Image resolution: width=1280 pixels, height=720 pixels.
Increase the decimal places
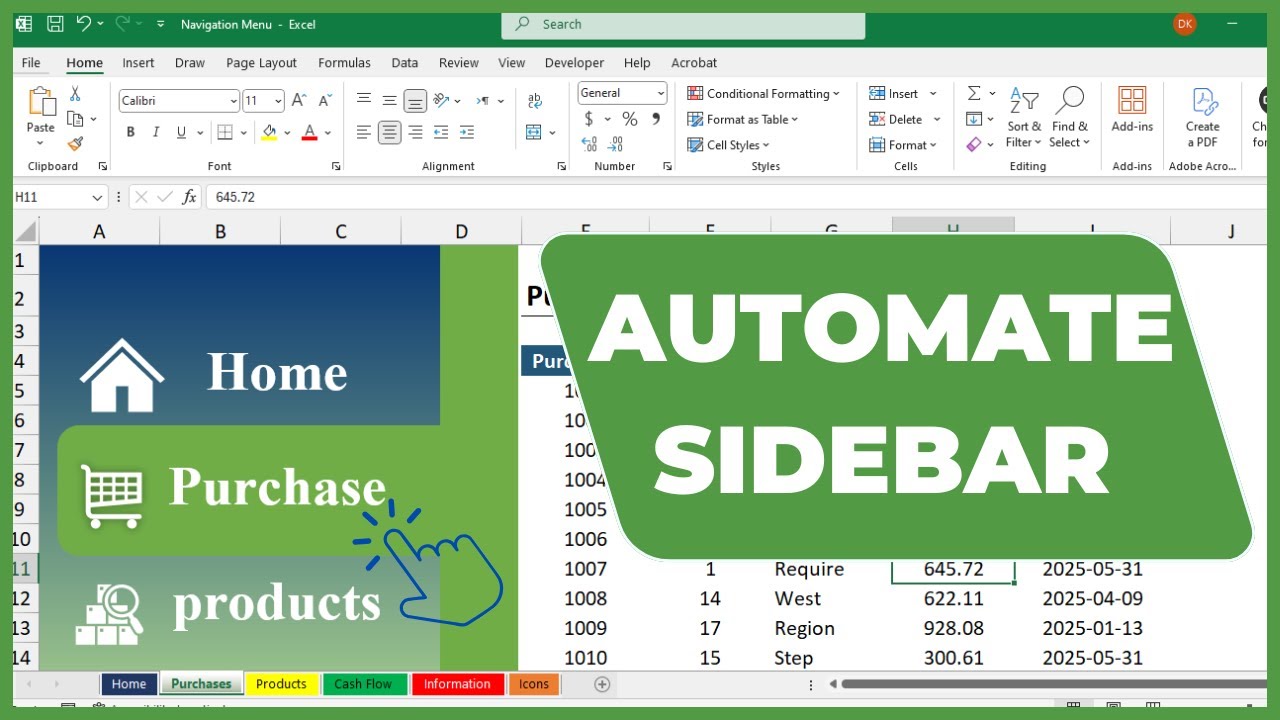pos(589,144)
